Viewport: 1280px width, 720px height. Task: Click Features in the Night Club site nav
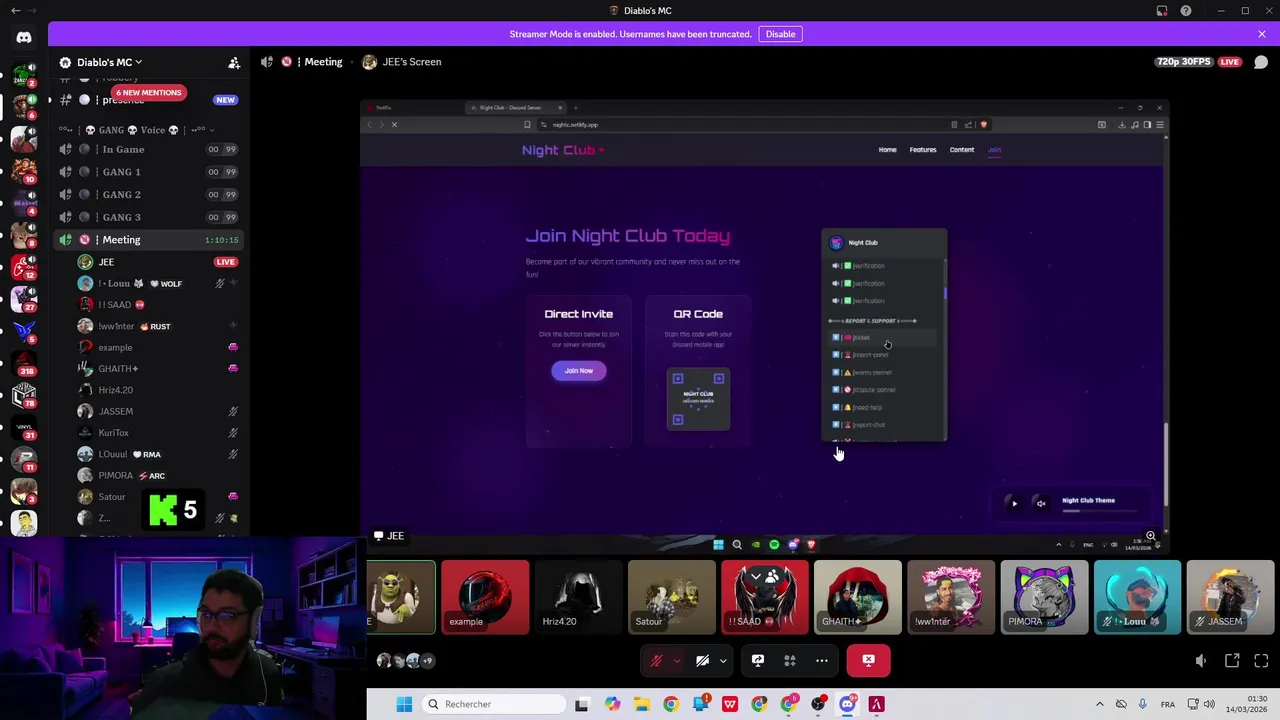(923, 150)
